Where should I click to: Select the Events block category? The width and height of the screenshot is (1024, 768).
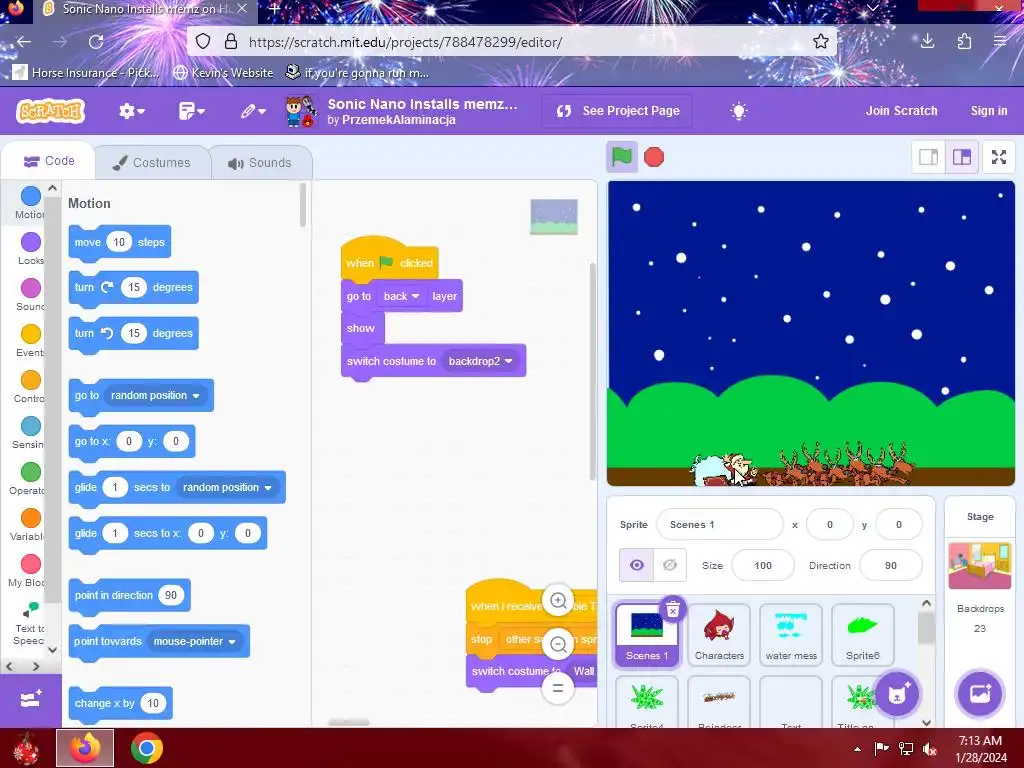(30, 341)
